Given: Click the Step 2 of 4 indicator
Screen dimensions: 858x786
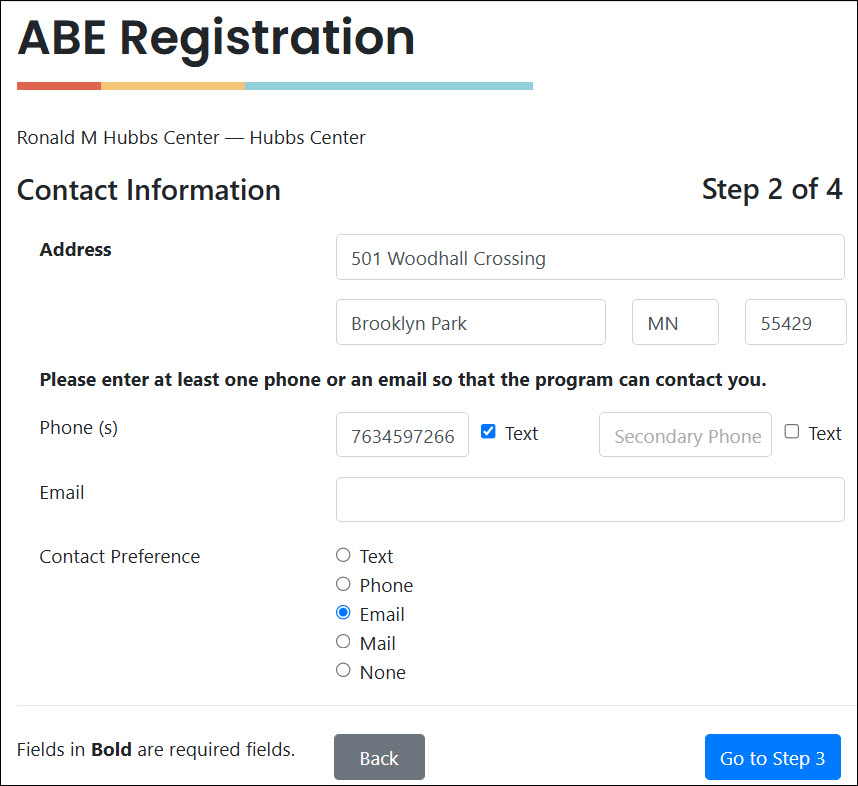Looking at the screenshot, I should point(771,189).
